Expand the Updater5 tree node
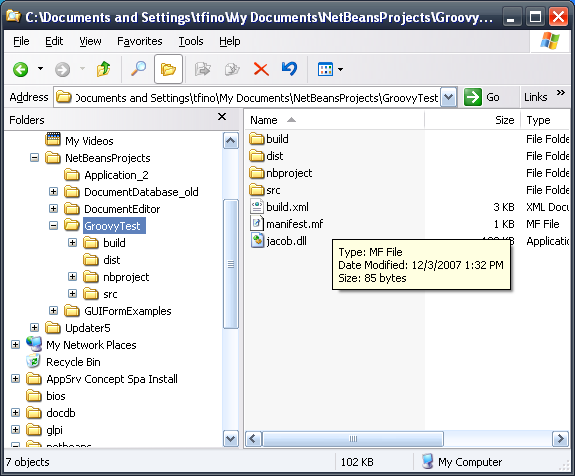 point(34,327)
